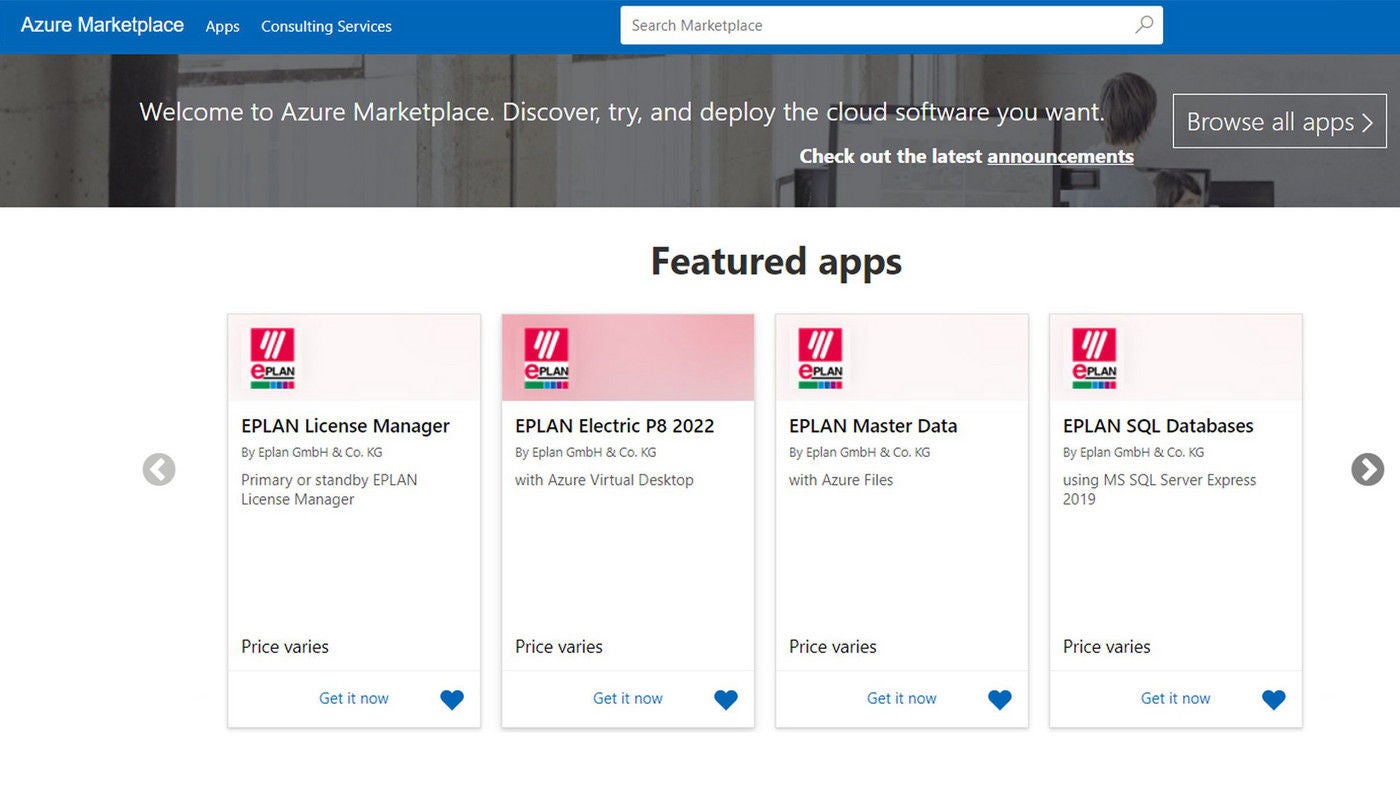Open the latest announcements link
Viewport: 1400px width, 787px height.
(x=1060, y=156)
